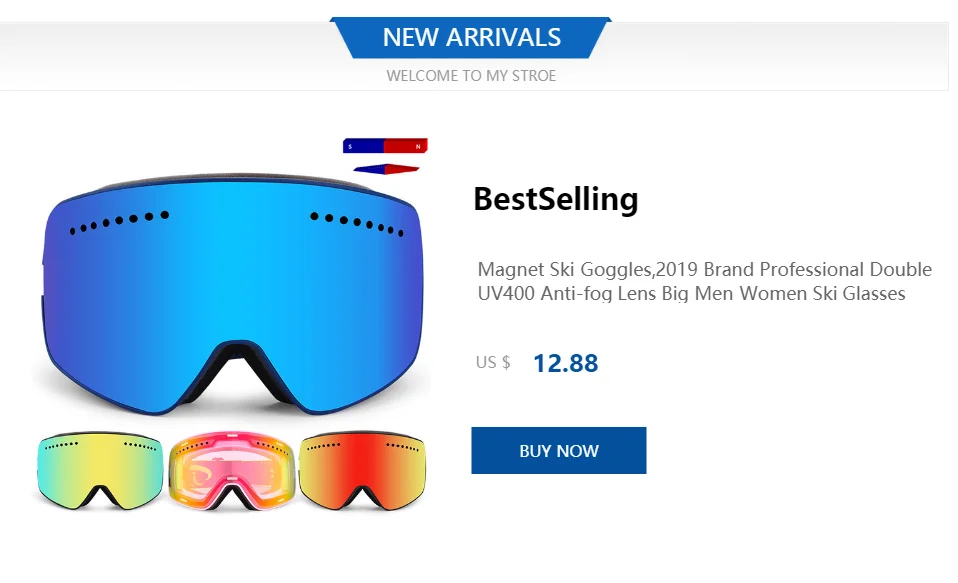Select the pink lens goggles thumbnail
Screen dimensions: 958x583
tap(232, 471)
